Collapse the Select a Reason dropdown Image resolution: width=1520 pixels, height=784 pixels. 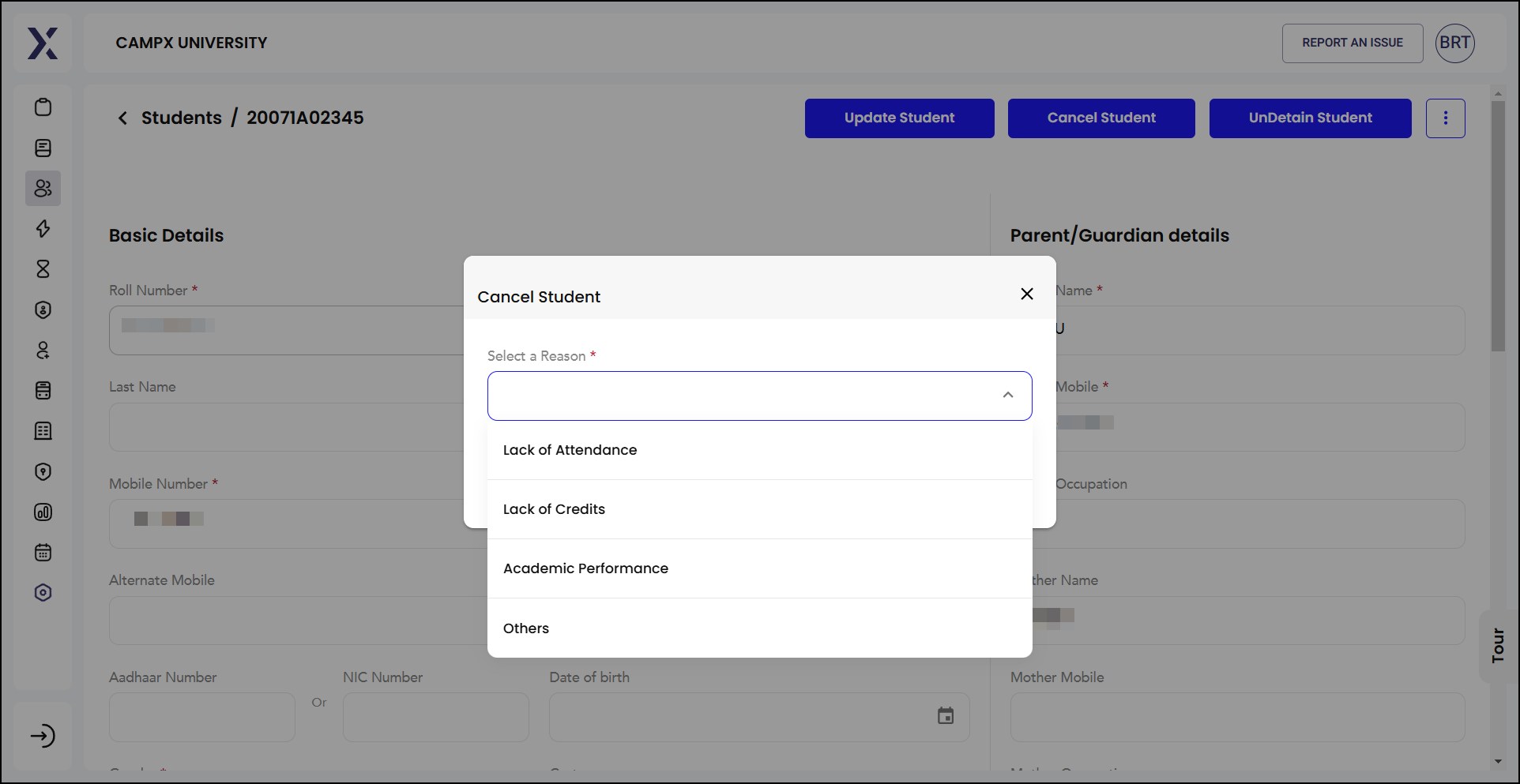click(x=1008, y=395)
